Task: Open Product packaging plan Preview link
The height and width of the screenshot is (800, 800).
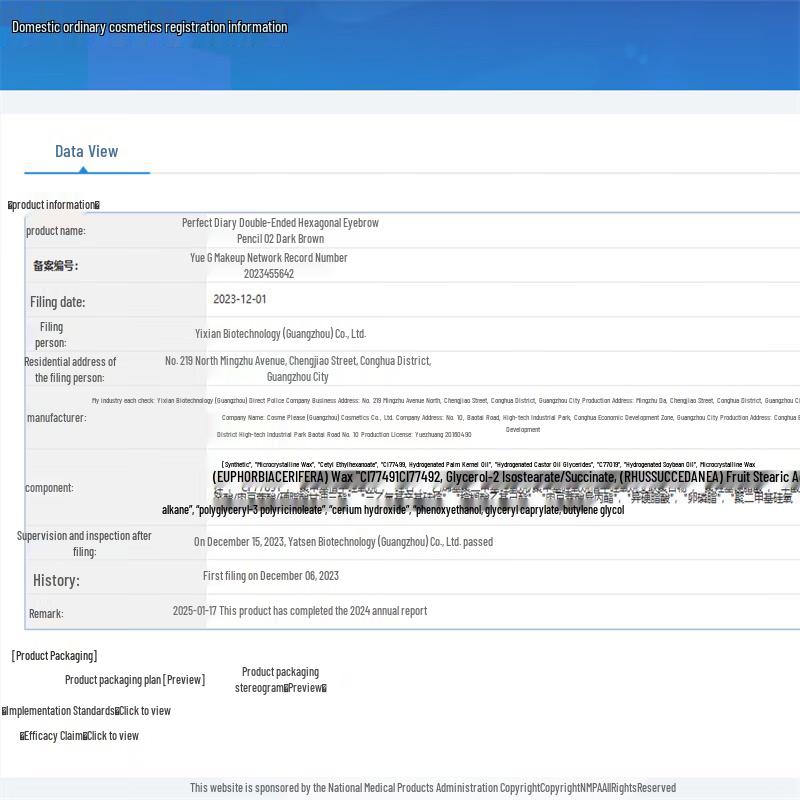Action: click(135, 680)
